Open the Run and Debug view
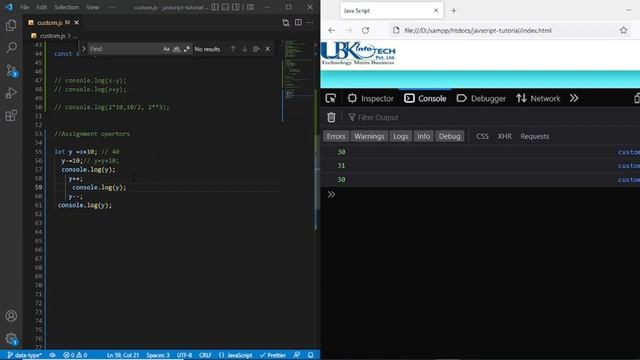This screenshot has height=360, width=640. tap(11, 93)
